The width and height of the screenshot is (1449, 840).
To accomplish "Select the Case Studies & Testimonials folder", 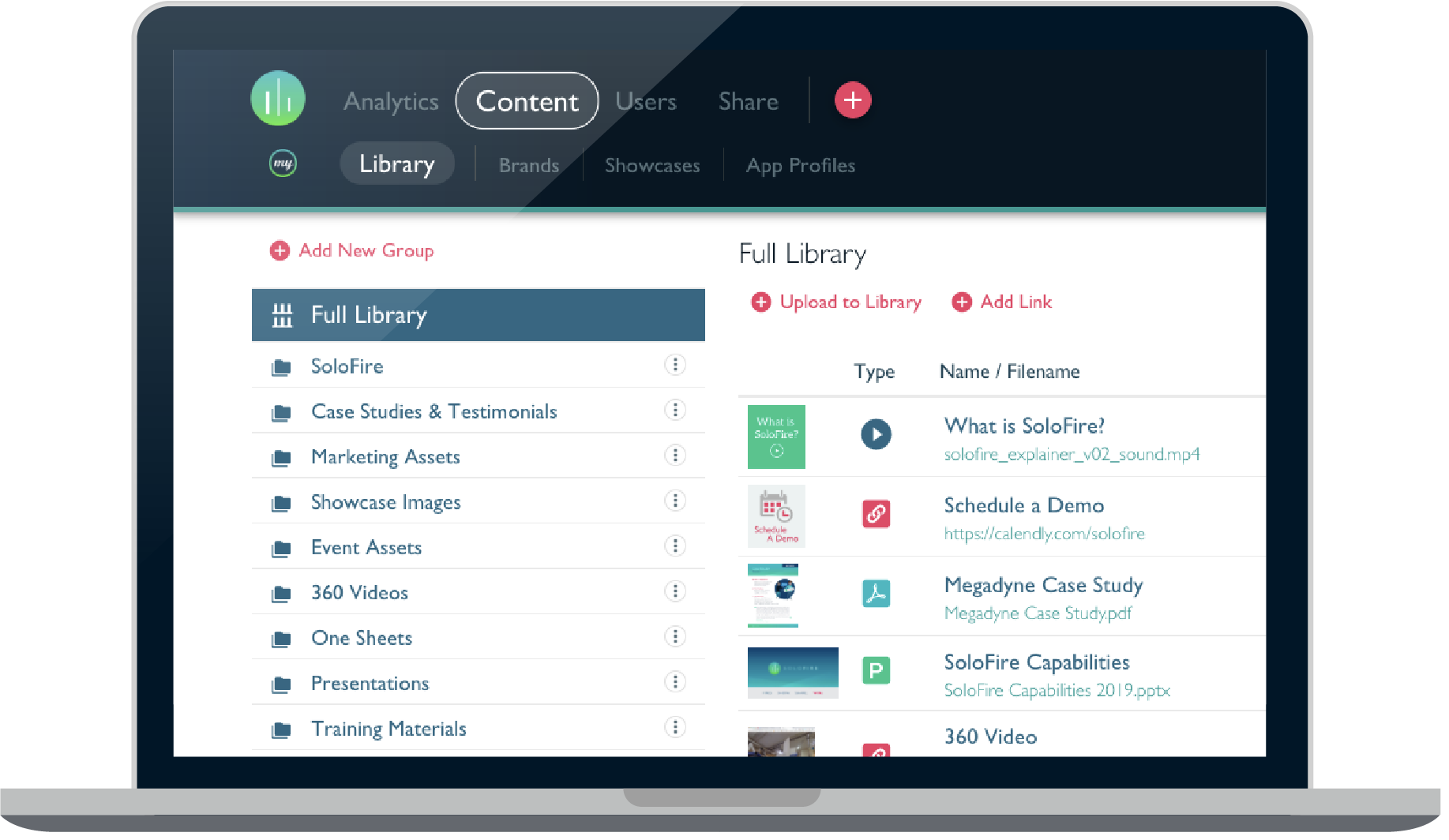I will [434, 411].
